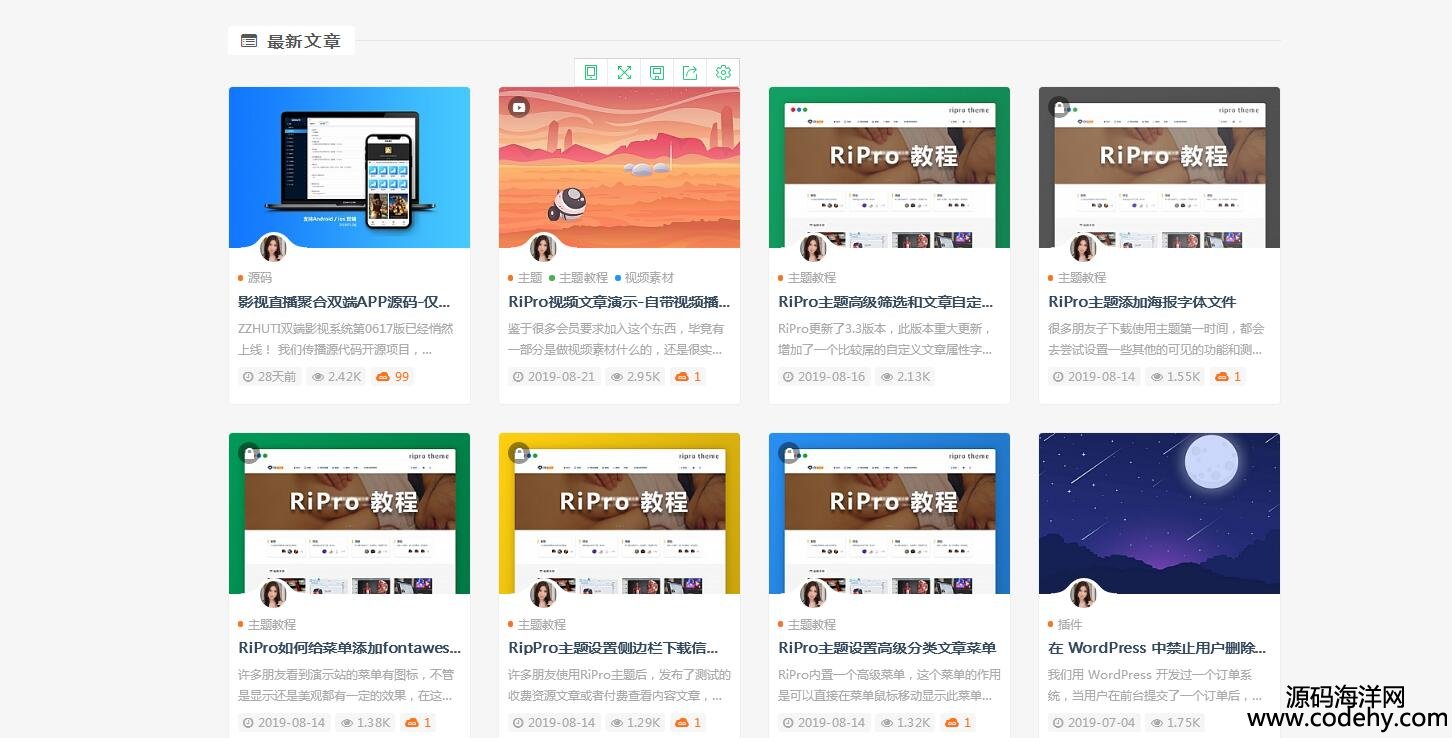Click lock badge on RiPro主题添加海报字体文件 thumbnail

(1058, 106)
